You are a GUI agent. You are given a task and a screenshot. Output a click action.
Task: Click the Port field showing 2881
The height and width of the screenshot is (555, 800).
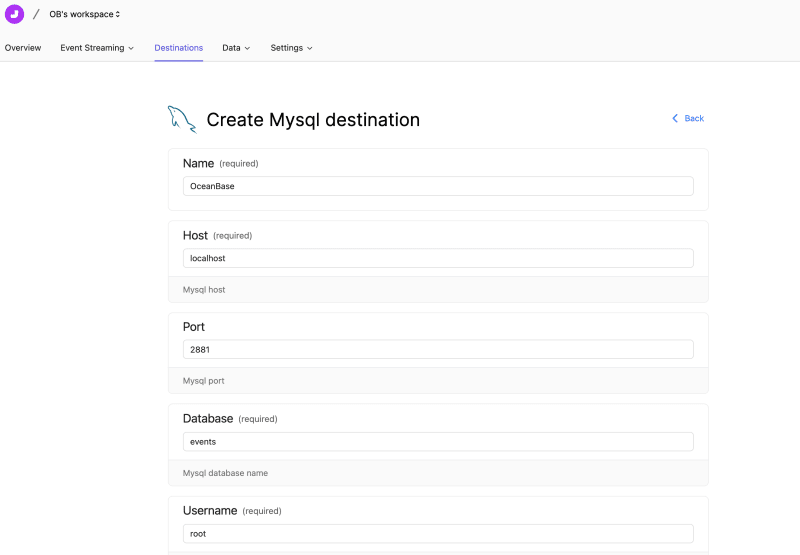click(x=438, y=349)
